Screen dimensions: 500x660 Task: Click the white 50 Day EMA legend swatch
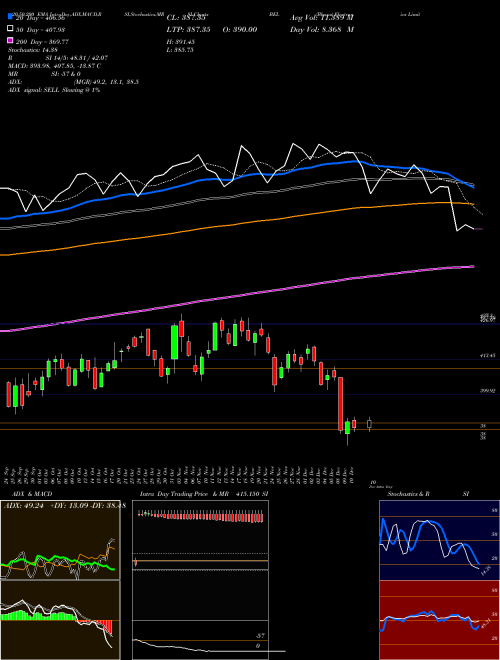tap(11, 29)
